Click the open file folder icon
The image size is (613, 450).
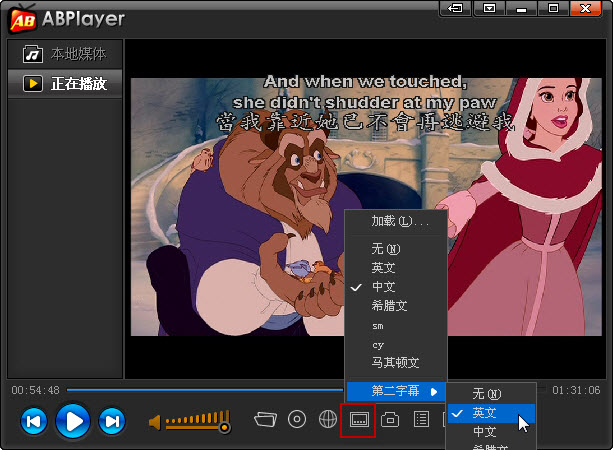[264, 419]
